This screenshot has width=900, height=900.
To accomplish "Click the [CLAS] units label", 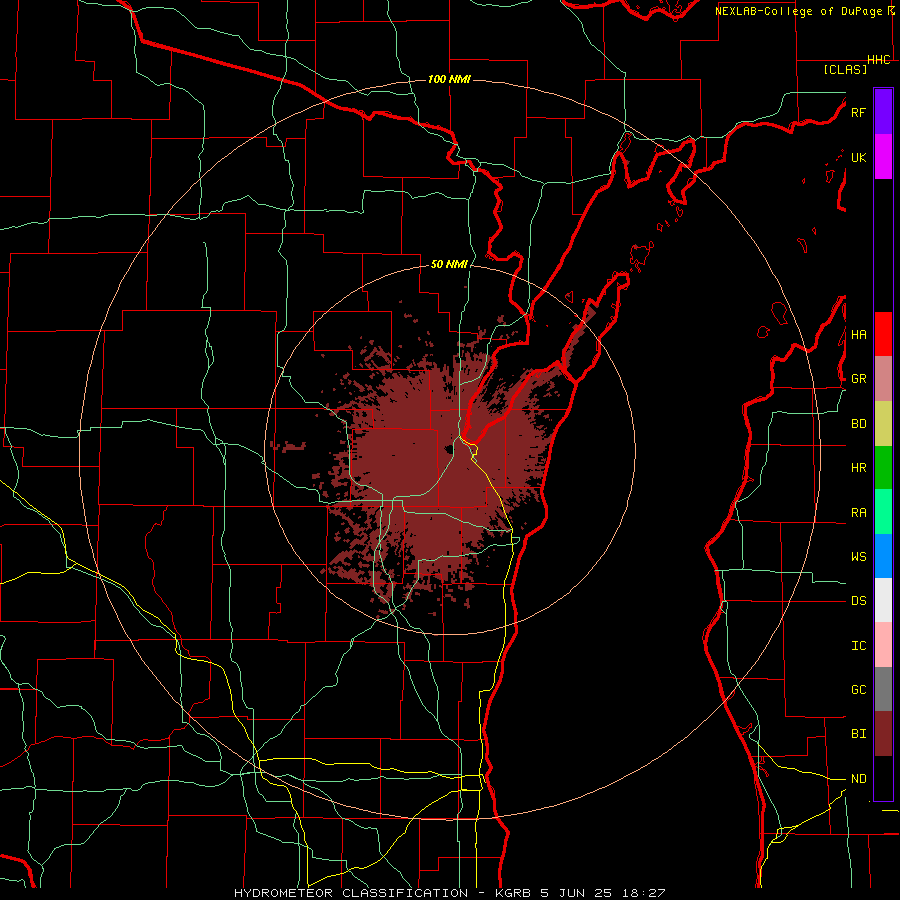I will pos(845,69).
